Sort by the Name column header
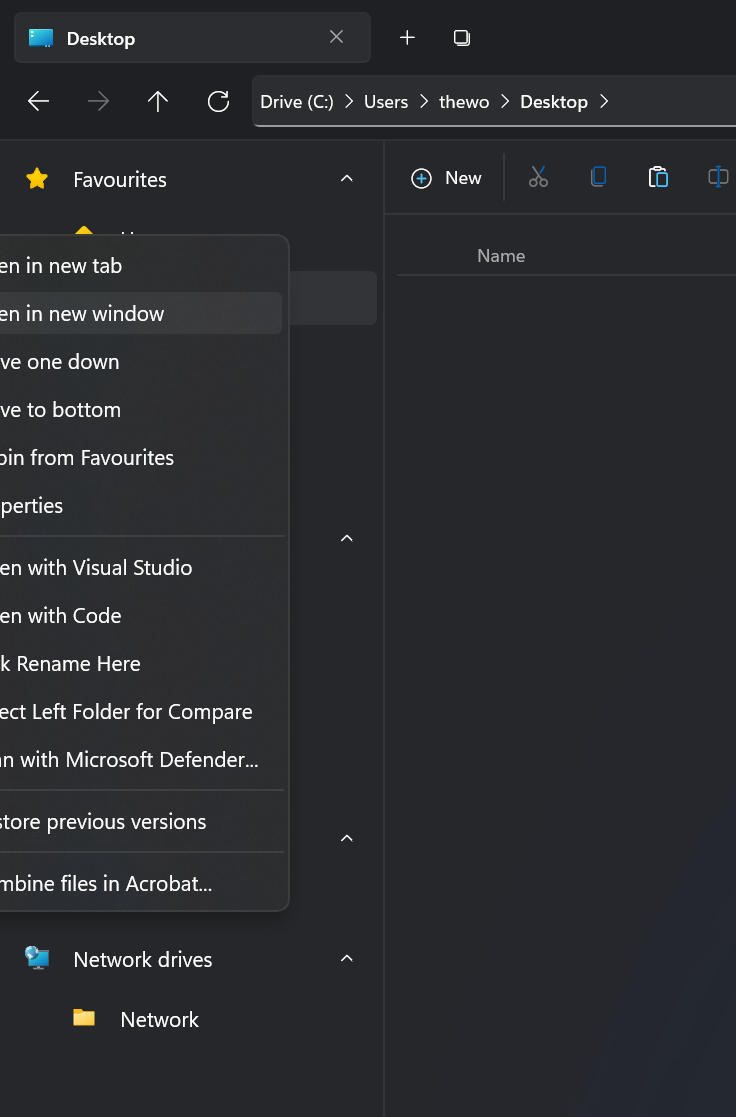 point(501,255)
